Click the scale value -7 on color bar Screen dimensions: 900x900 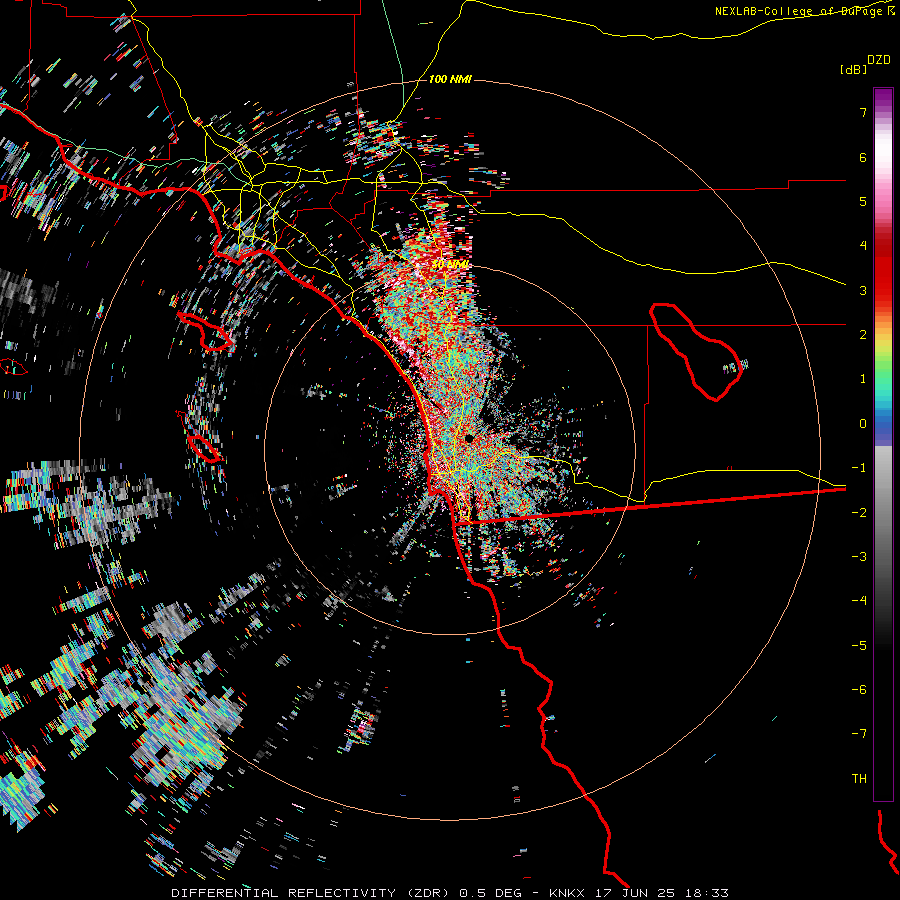tap(859, 734)
